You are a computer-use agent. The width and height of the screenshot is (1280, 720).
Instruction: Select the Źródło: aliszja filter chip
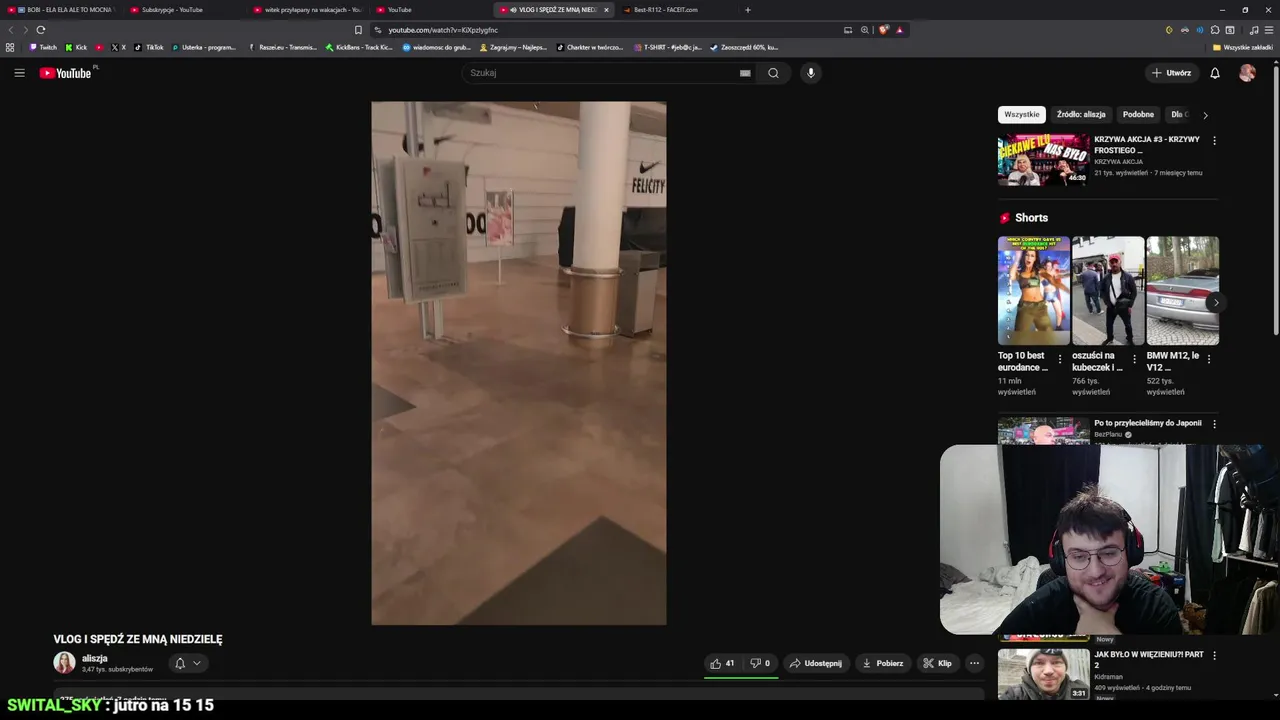click(x=1081, y=114)
